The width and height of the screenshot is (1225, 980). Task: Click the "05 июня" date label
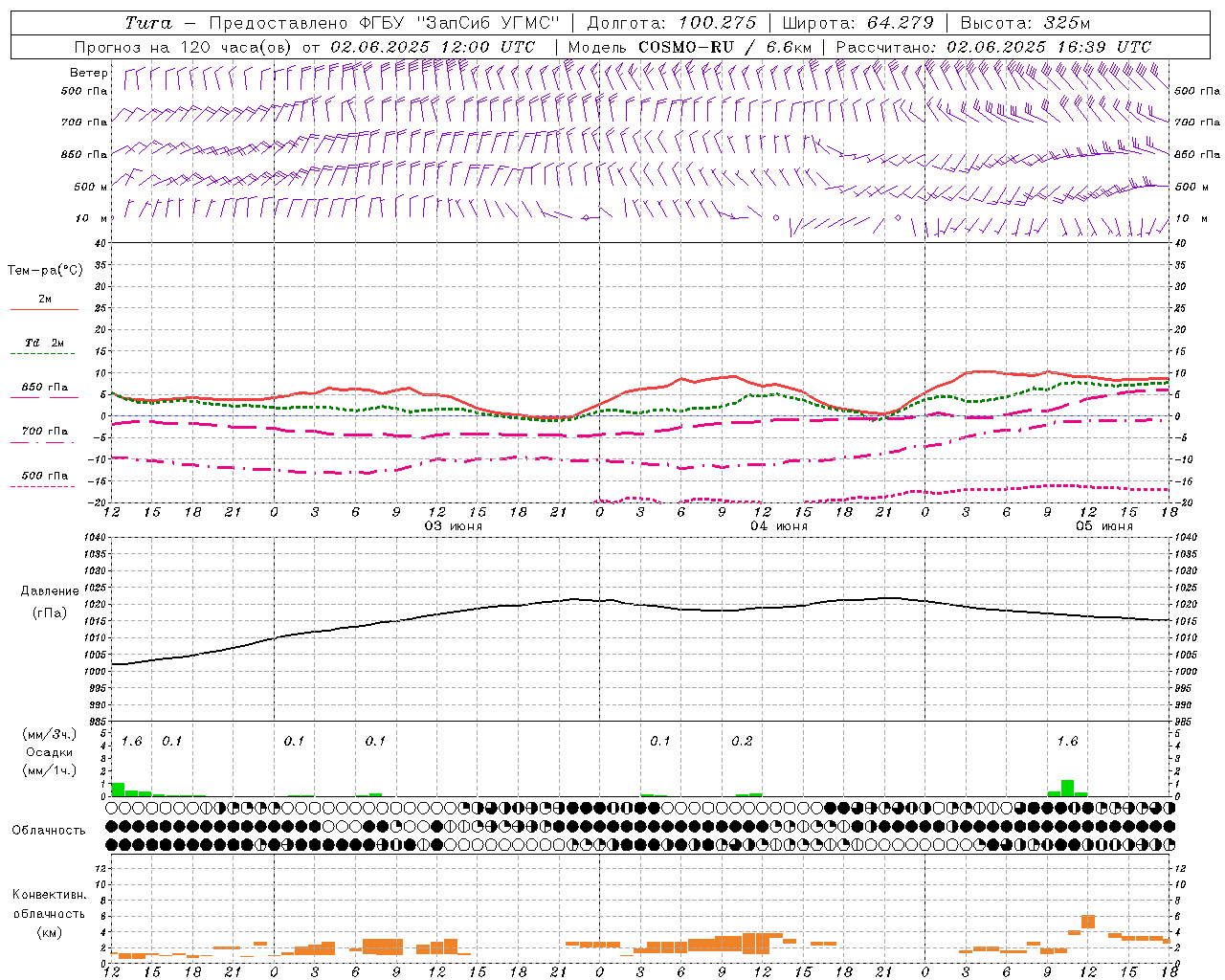(1103, 526)
